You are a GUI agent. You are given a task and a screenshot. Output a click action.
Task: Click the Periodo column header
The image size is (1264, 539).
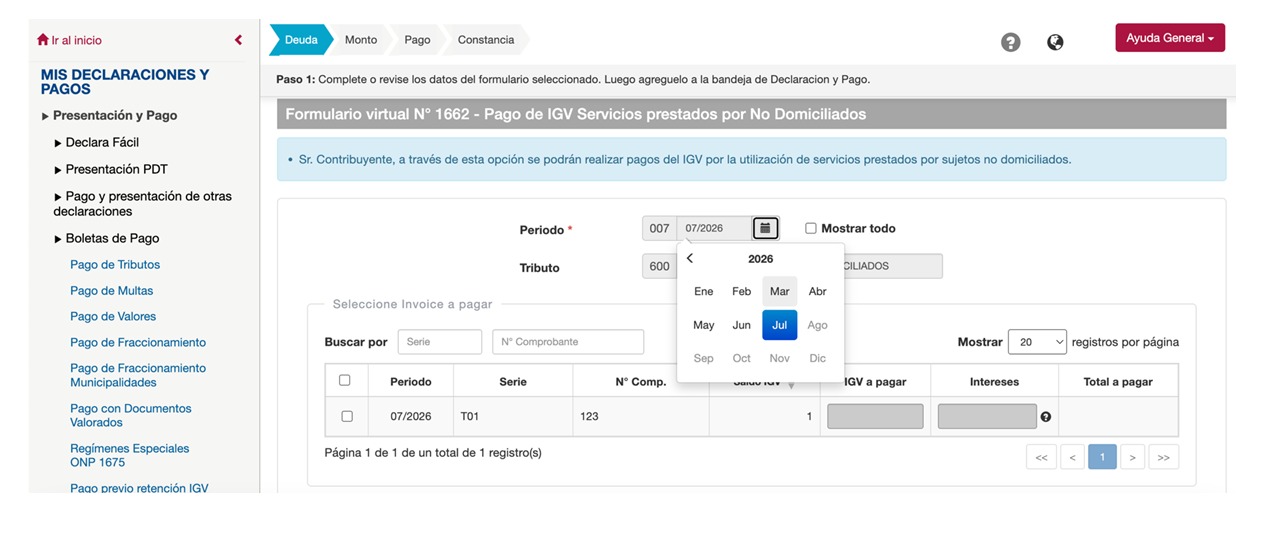411,382
